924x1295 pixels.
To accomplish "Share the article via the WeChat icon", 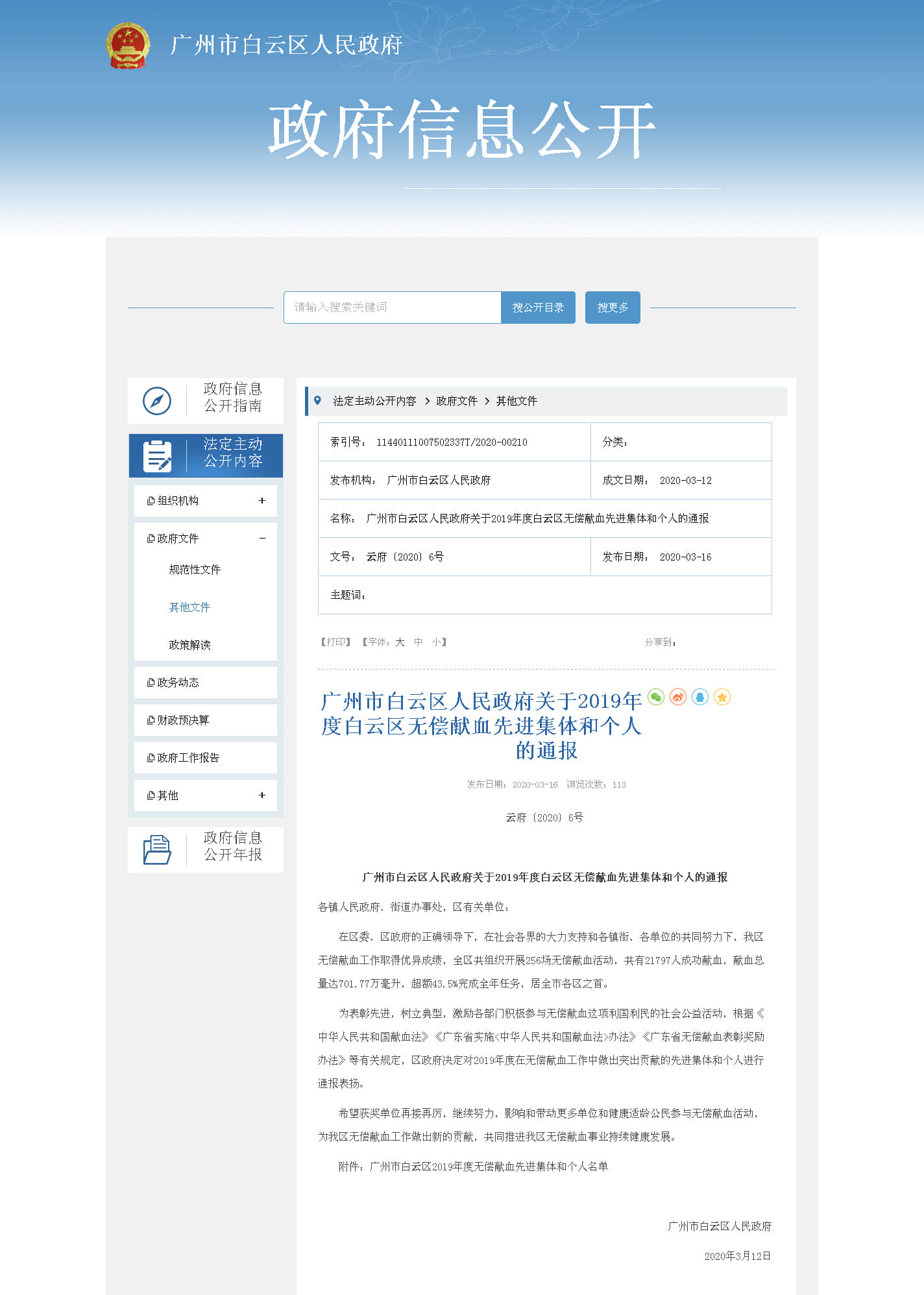I will [656, 697].
